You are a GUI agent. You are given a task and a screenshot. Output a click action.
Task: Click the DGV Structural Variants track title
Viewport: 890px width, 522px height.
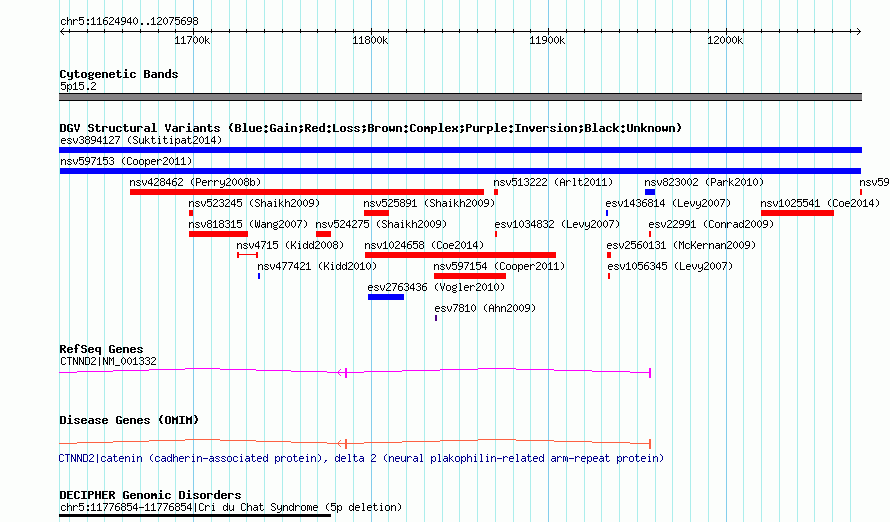click(x=371, y=128)
